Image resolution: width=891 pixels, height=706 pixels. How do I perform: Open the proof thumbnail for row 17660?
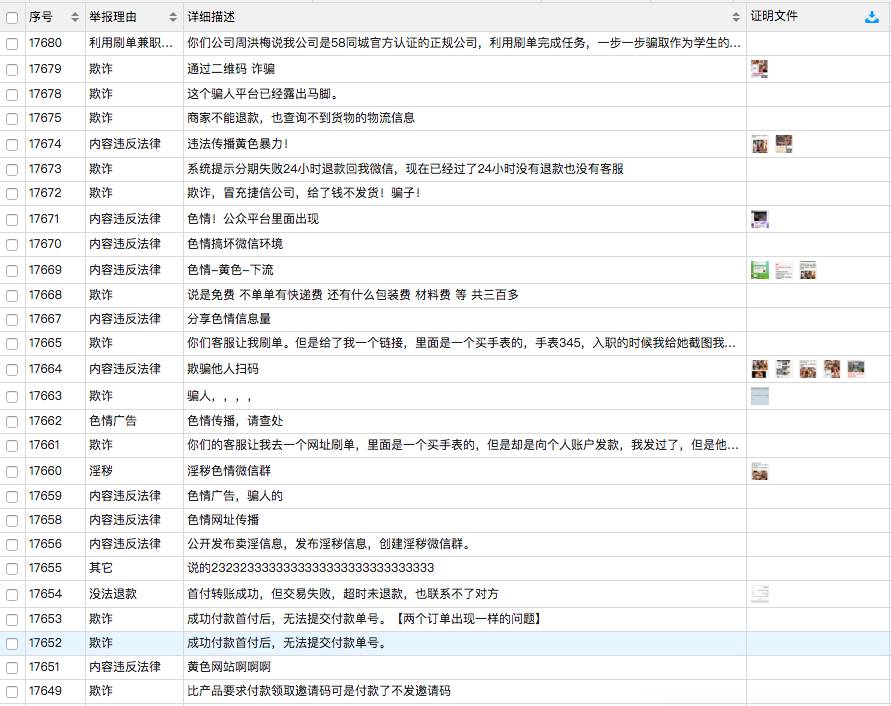760,471
